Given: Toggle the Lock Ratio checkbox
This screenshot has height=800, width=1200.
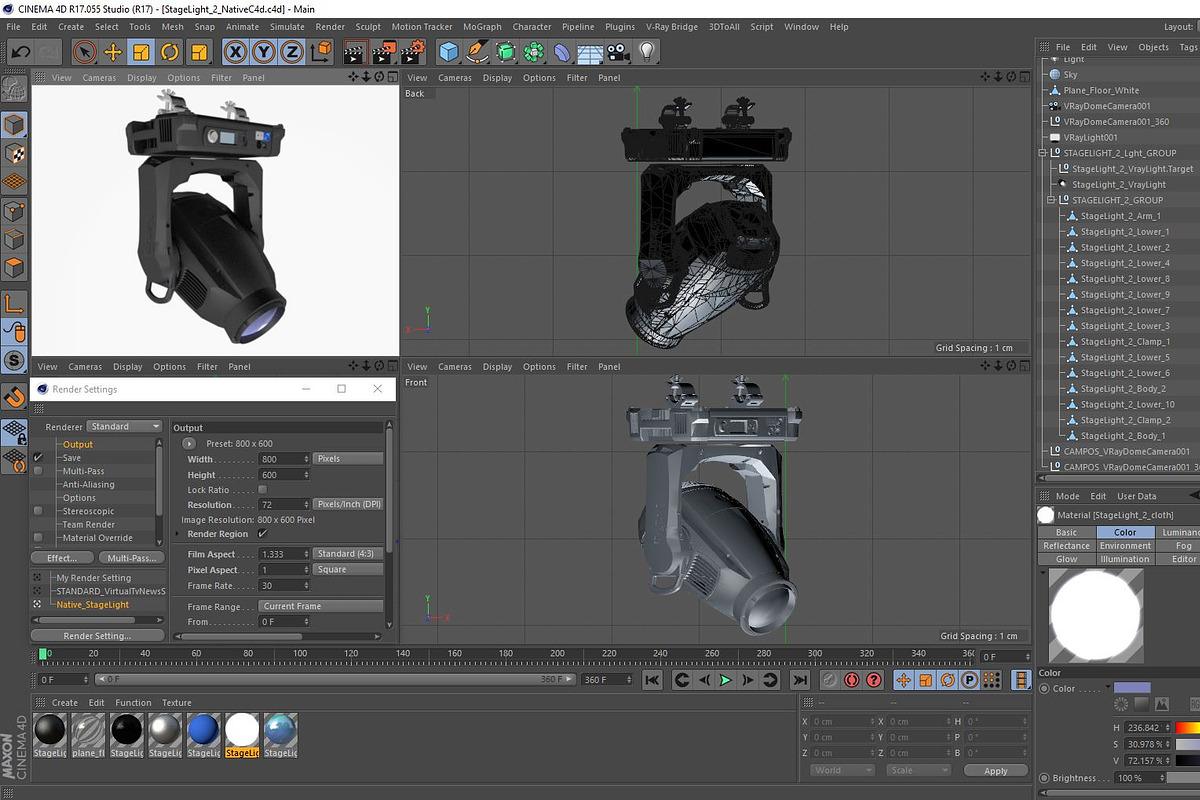Looking at the screenshot, I should point(263,490).
